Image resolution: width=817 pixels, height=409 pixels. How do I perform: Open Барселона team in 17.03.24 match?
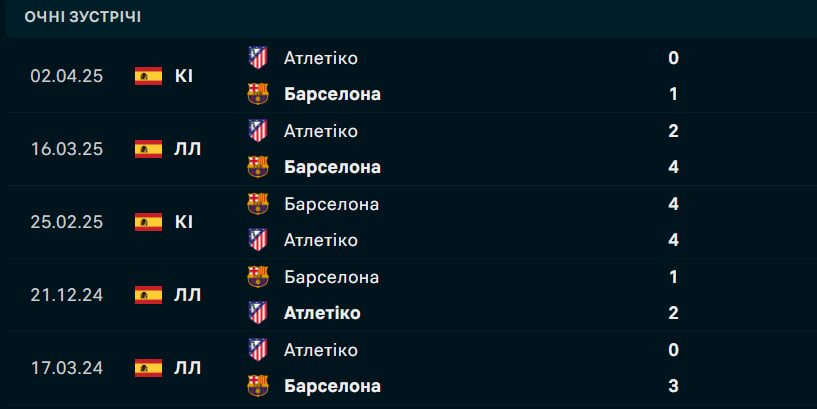pos(332,386)
